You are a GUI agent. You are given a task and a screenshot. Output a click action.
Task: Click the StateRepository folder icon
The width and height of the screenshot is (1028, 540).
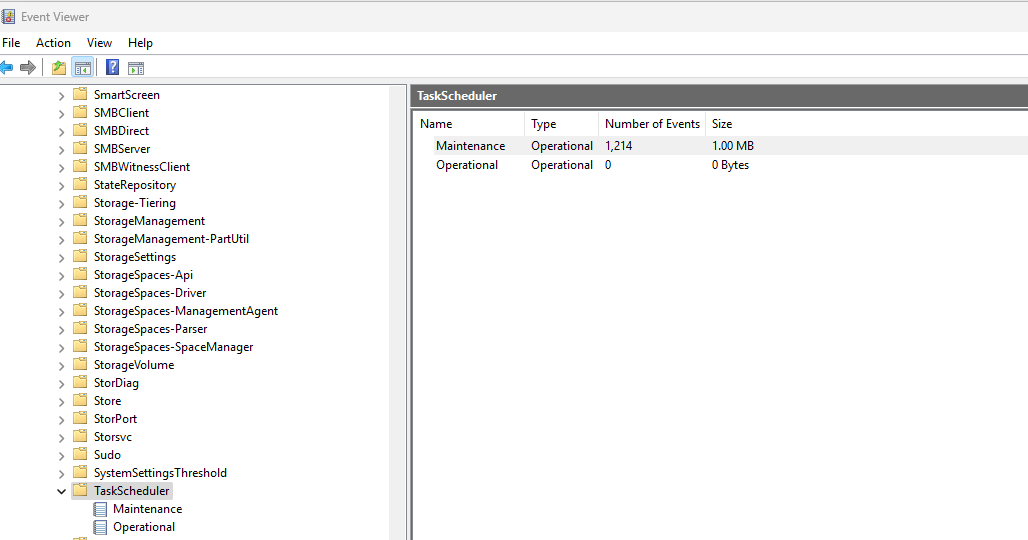[80, 184]
